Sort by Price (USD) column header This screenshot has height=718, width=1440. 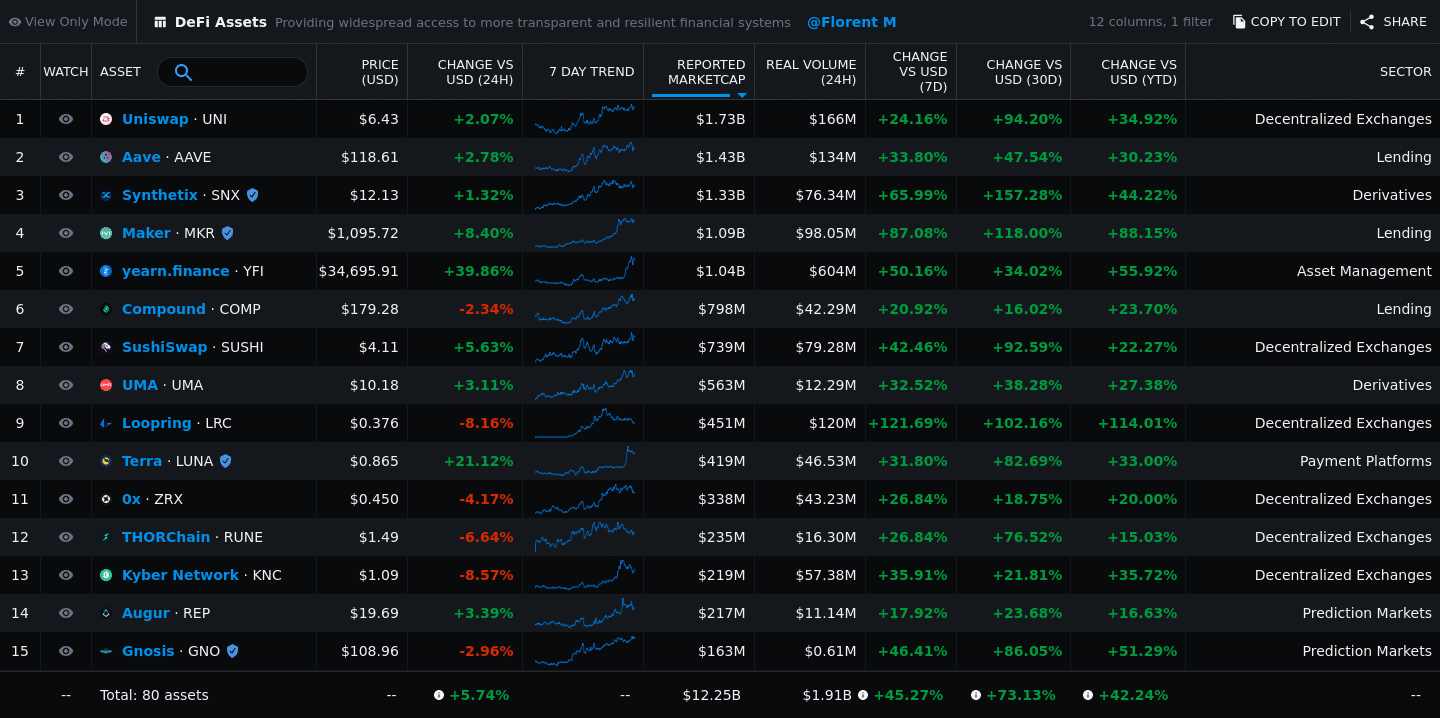click(x=379, y=72)
